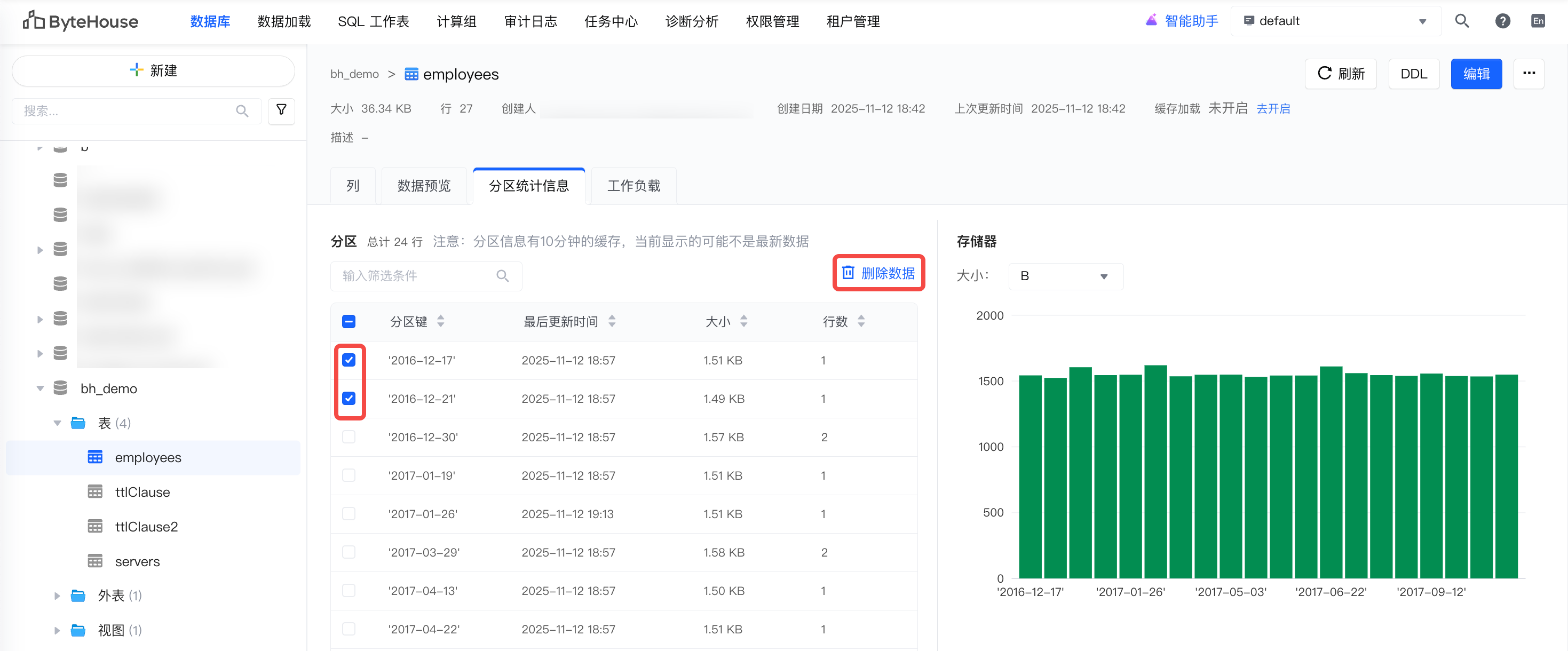Click the filter funnel icon in sidebar

click(281, 110)
